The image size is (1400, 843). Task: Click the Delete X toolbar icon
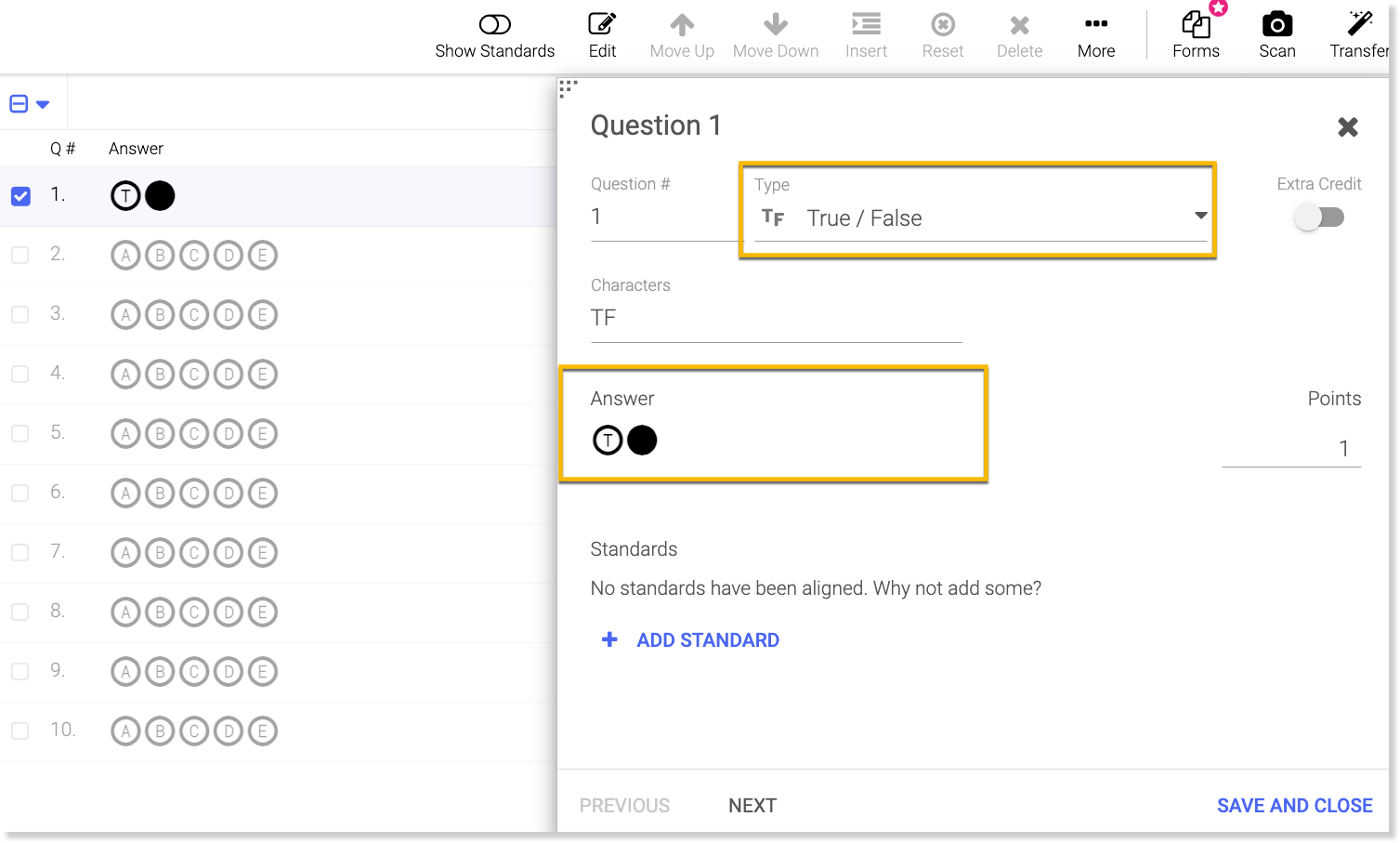[1019, 25]
